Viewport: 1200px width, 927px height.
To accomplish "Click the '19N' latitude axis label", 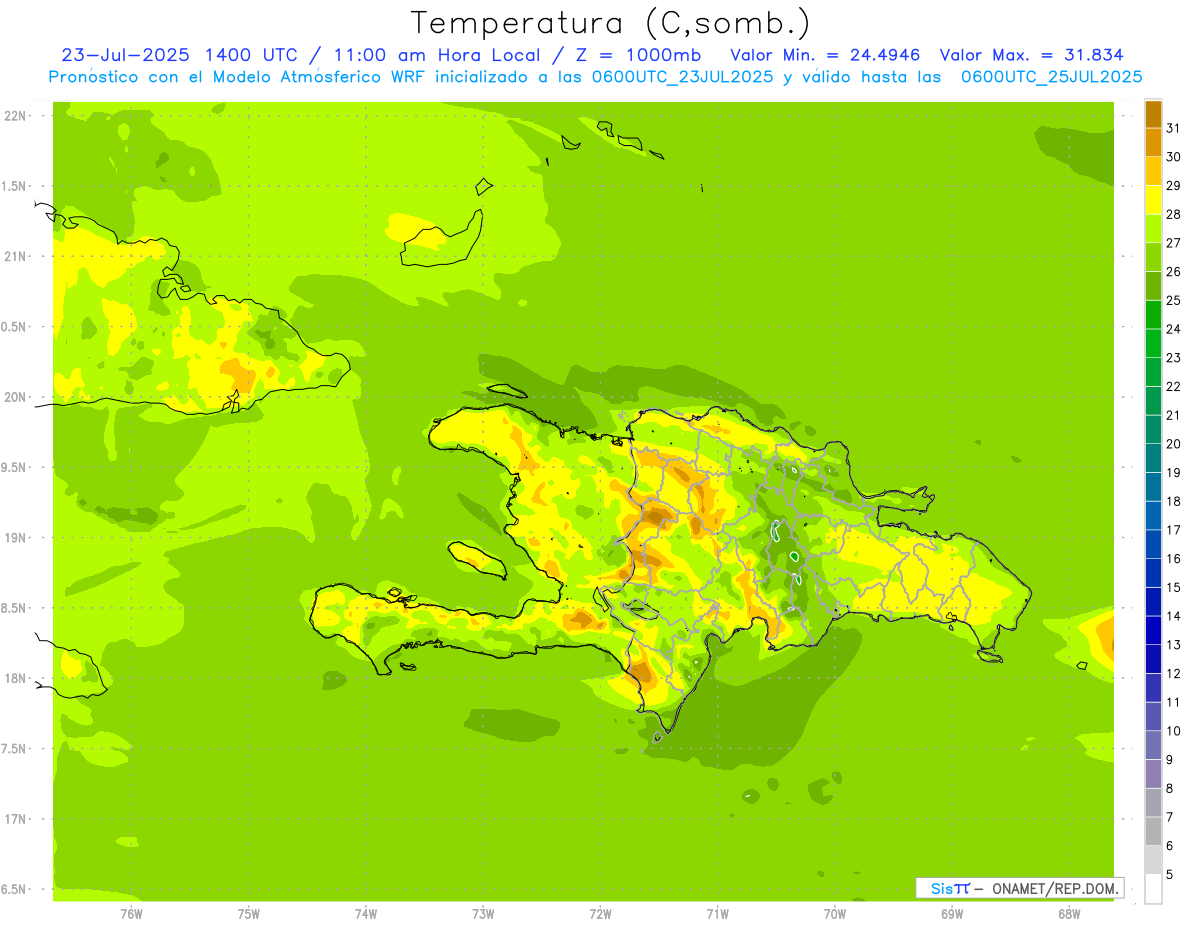I will 15,538.
